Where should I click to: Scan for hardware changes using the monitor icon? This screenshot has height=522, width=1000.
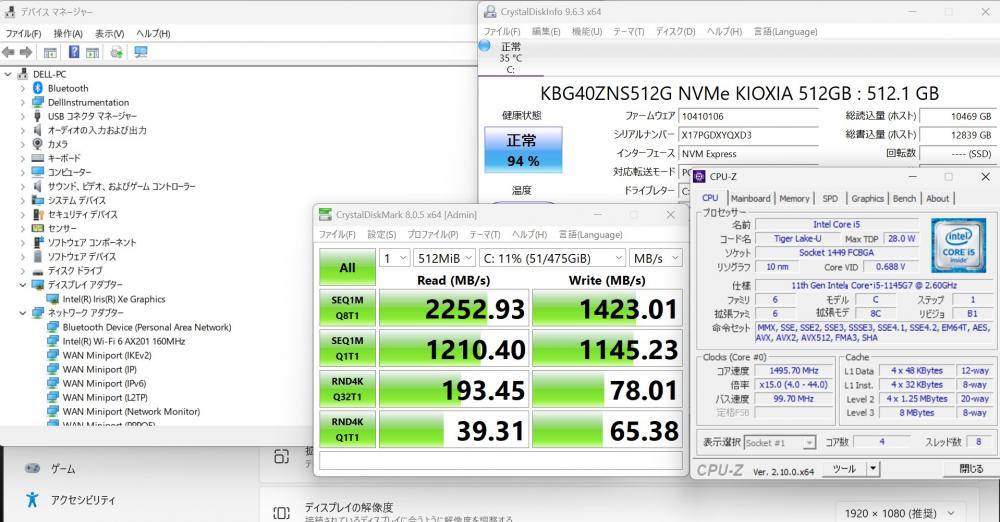(x=141, y=52)
